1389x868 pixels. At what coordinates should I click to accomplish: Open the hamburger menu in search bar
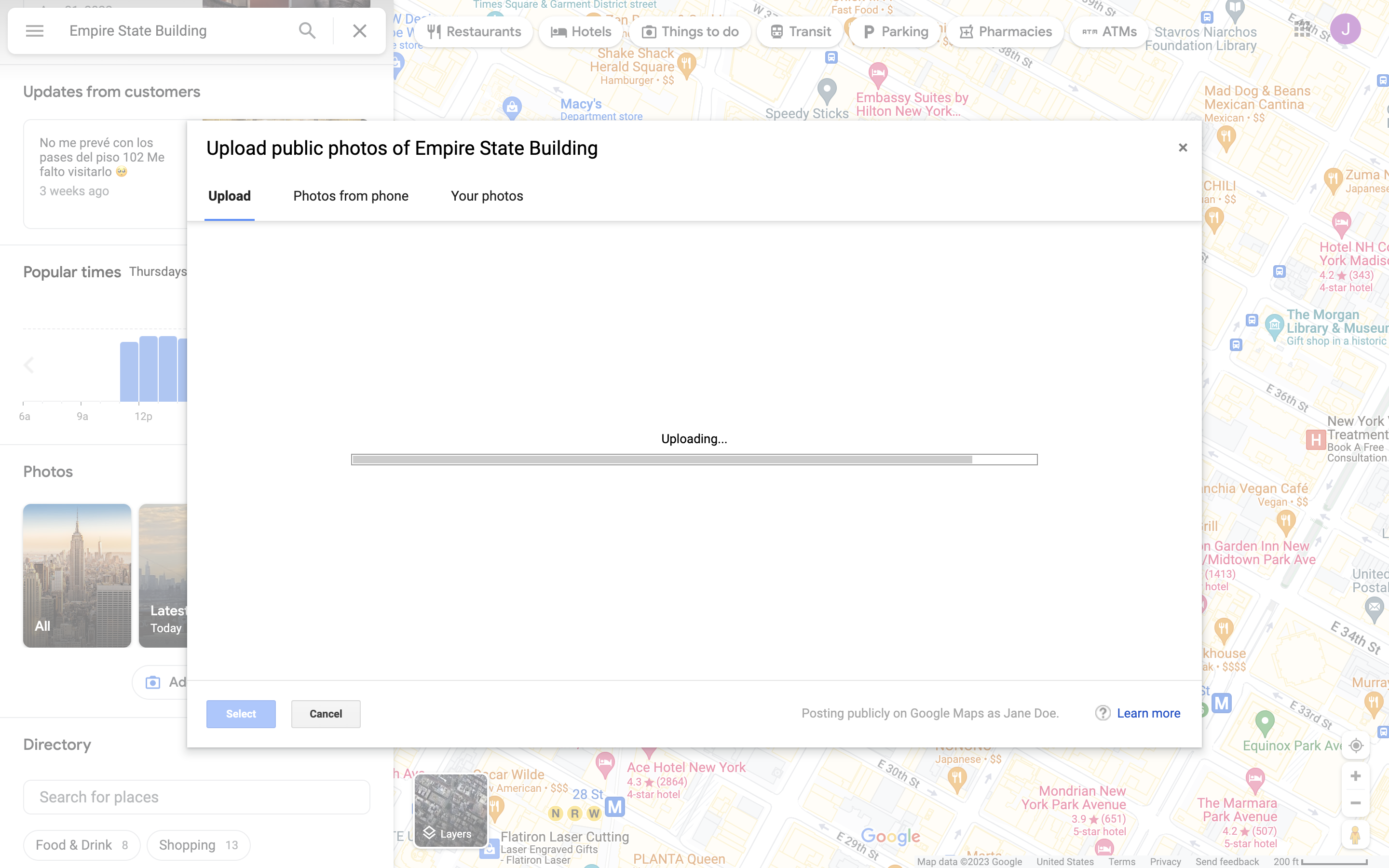34,31
